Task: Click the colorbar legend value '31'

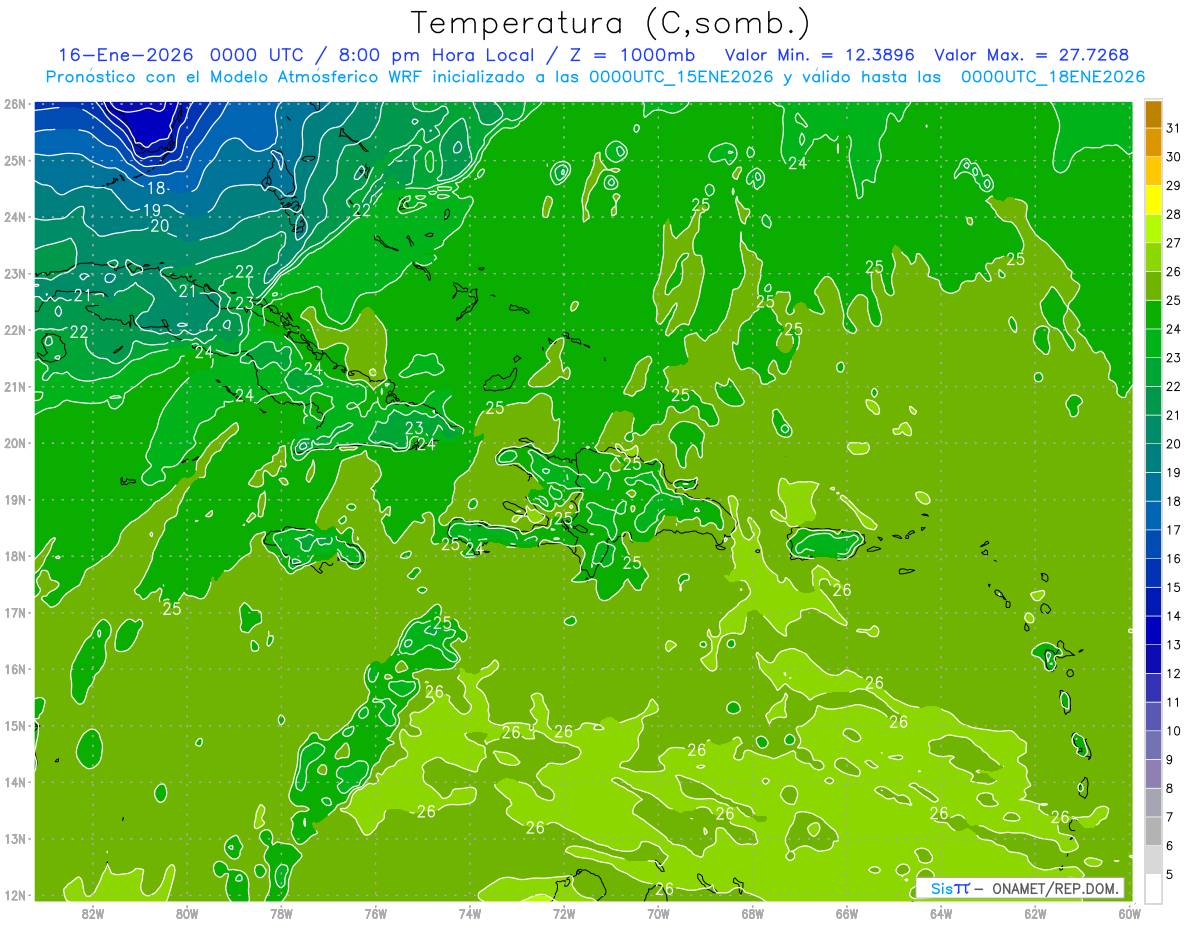Action: [1173, 128]
